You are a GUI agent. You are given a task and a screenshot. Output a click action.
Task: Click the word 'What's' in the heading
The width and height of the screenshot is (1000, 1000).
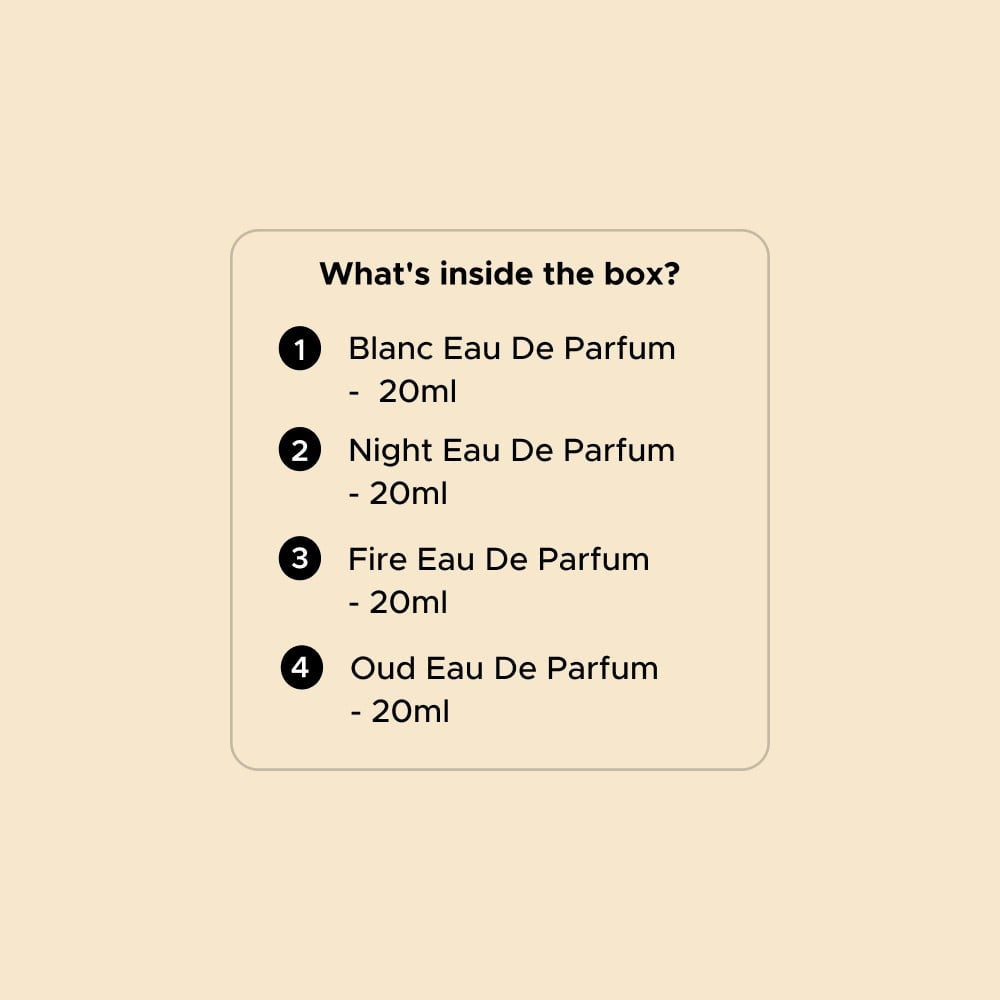point(374,274)
